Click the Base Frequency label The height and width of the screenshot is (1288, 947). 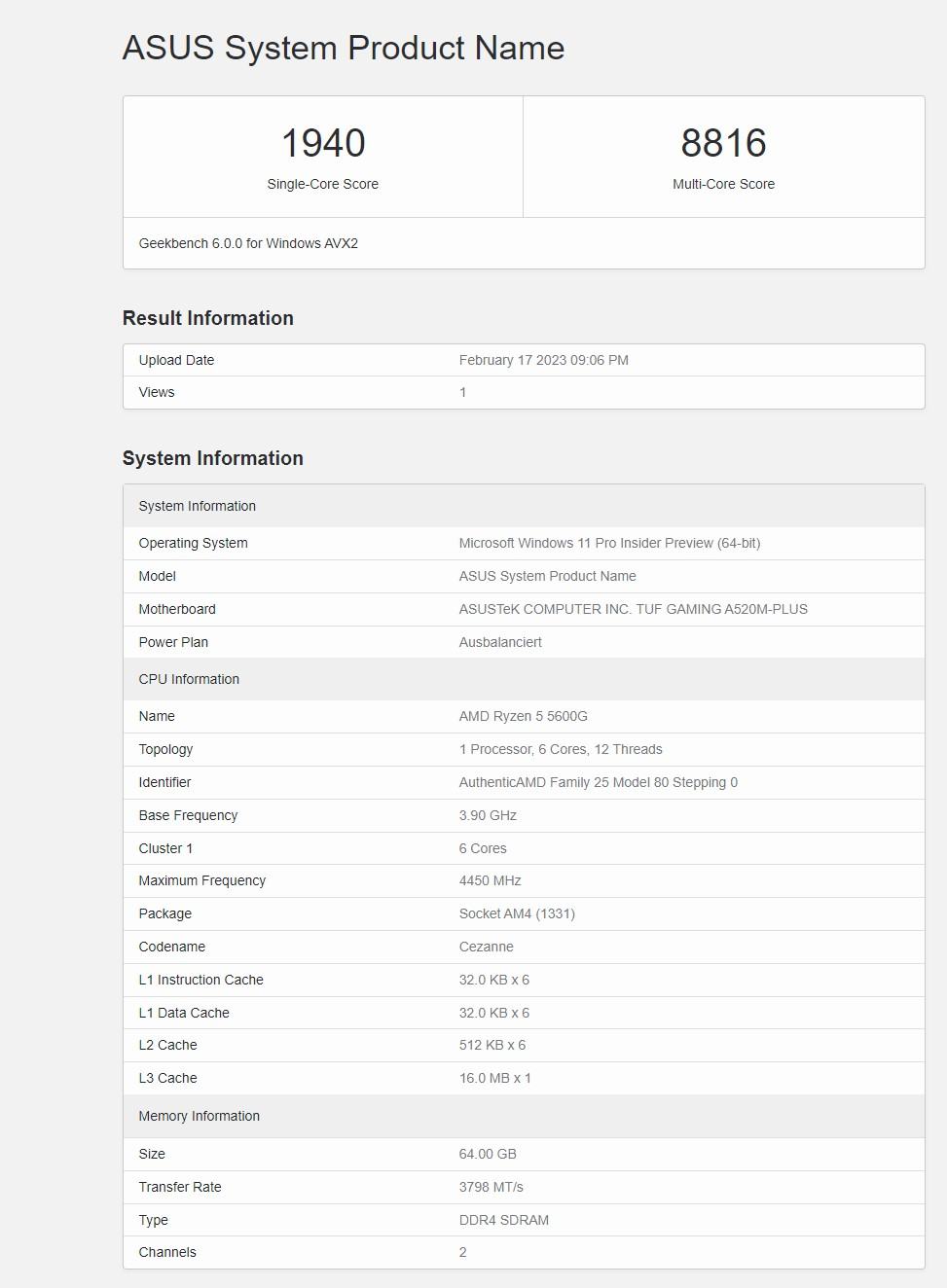[188, 815]
